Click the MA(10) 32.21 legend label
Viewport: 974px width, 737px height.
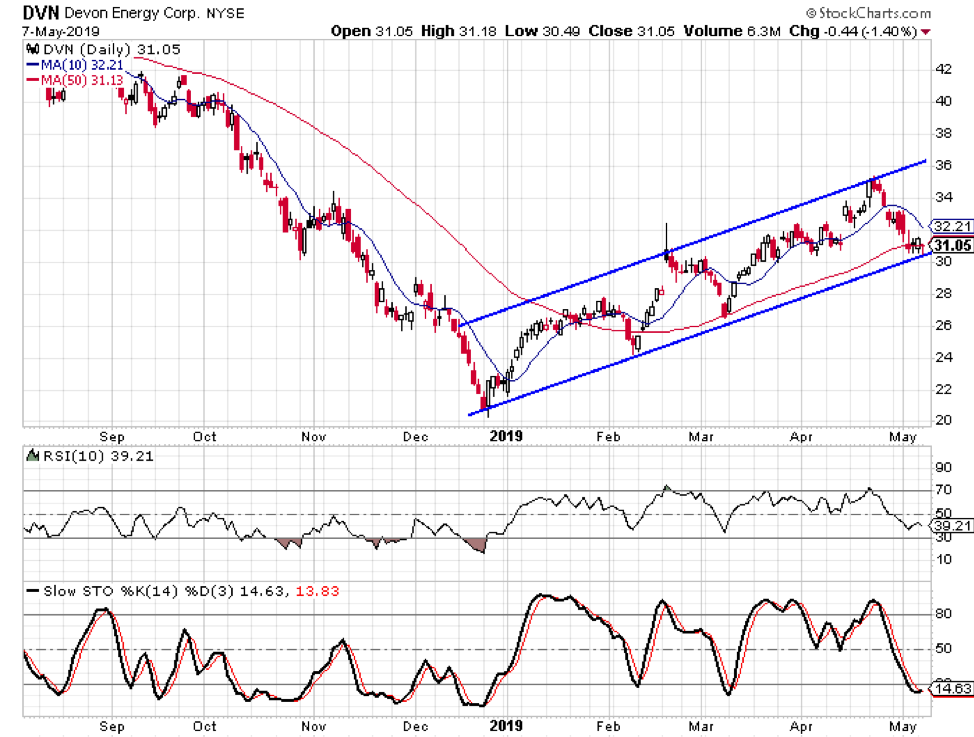point(82,65)
